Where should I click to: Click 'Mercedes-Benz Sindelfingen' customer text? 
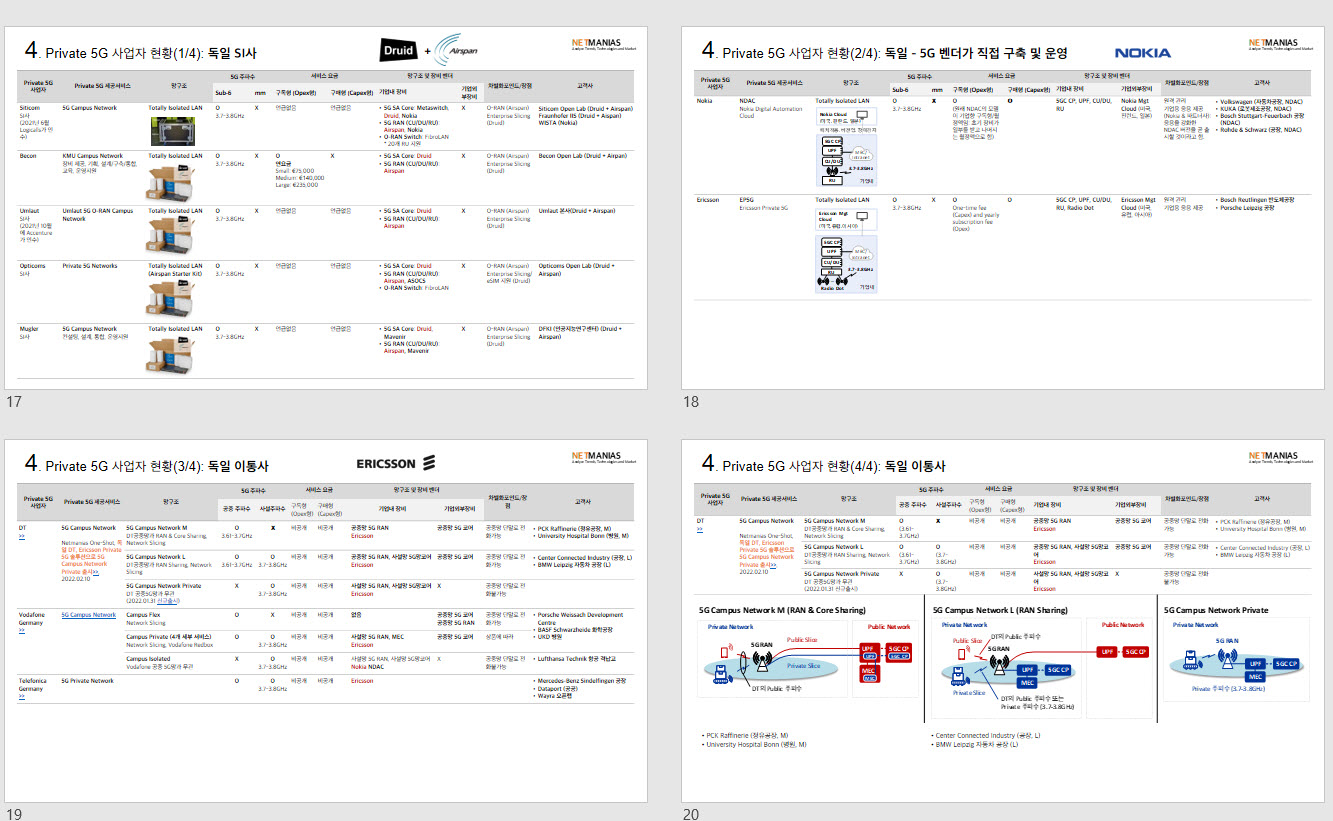tap(582, 680)
